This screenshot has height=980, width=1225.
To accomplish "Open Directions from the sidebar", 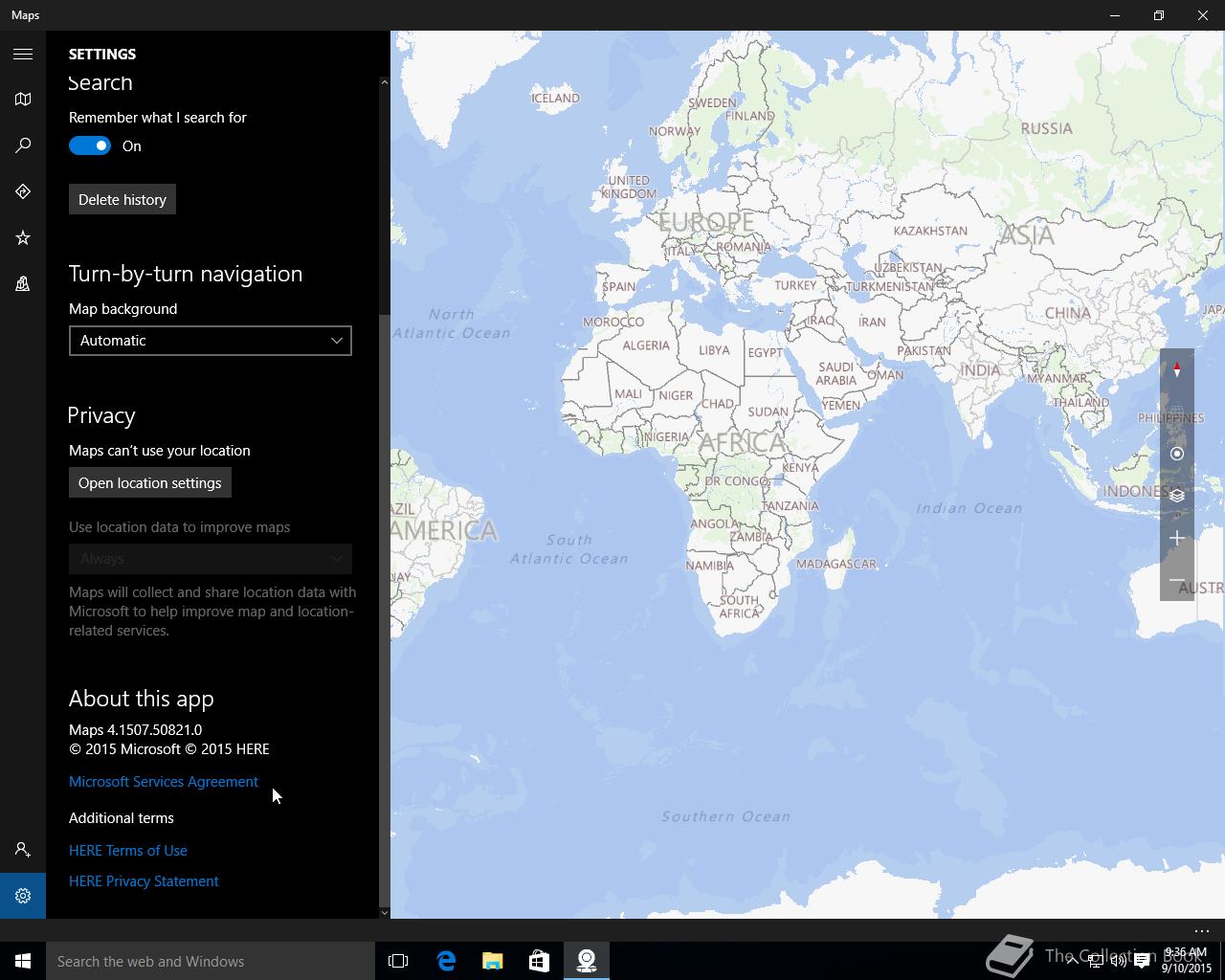I will click(23, 191).
